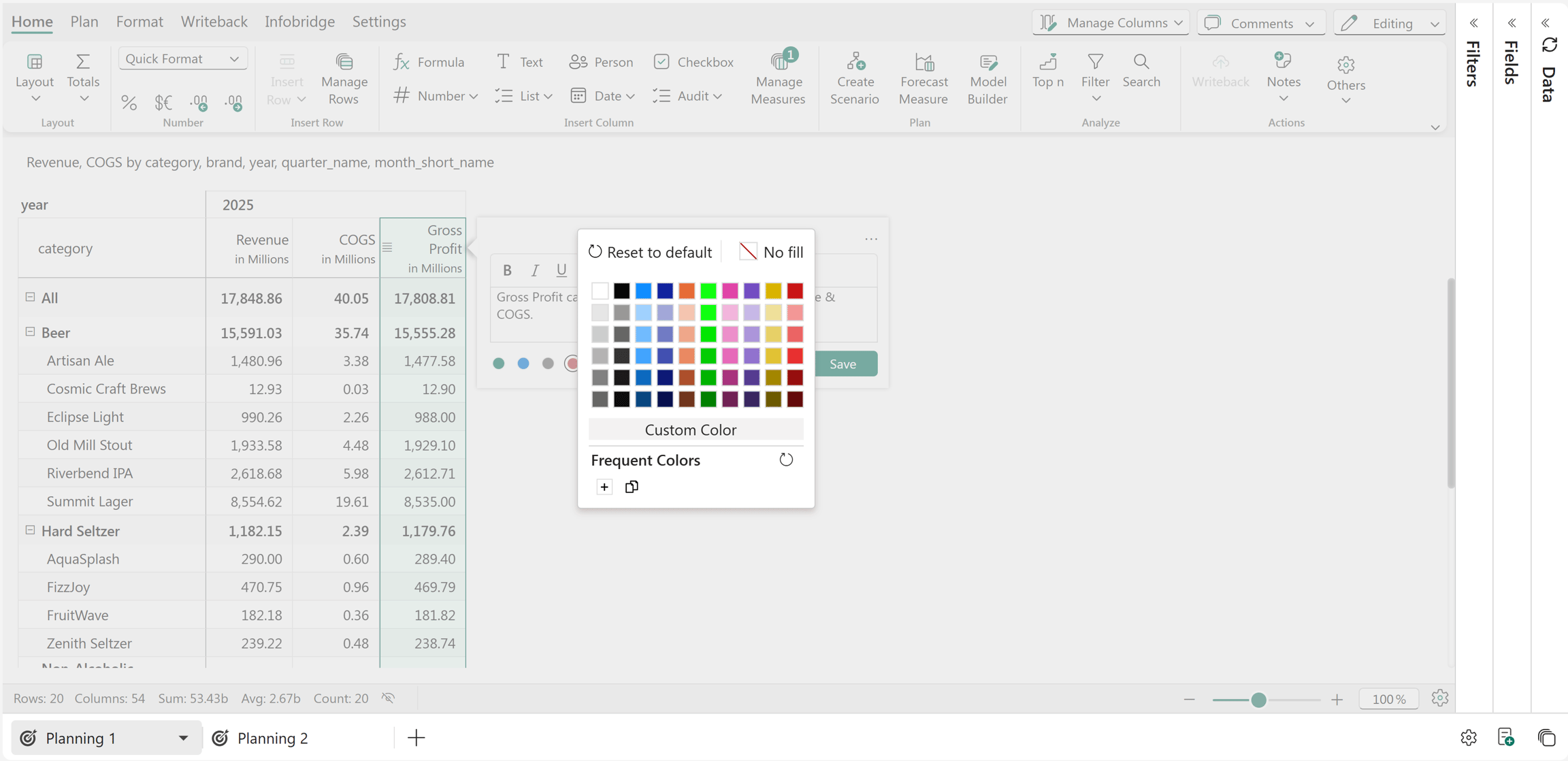Open the Model Builder

pos(987,79)
